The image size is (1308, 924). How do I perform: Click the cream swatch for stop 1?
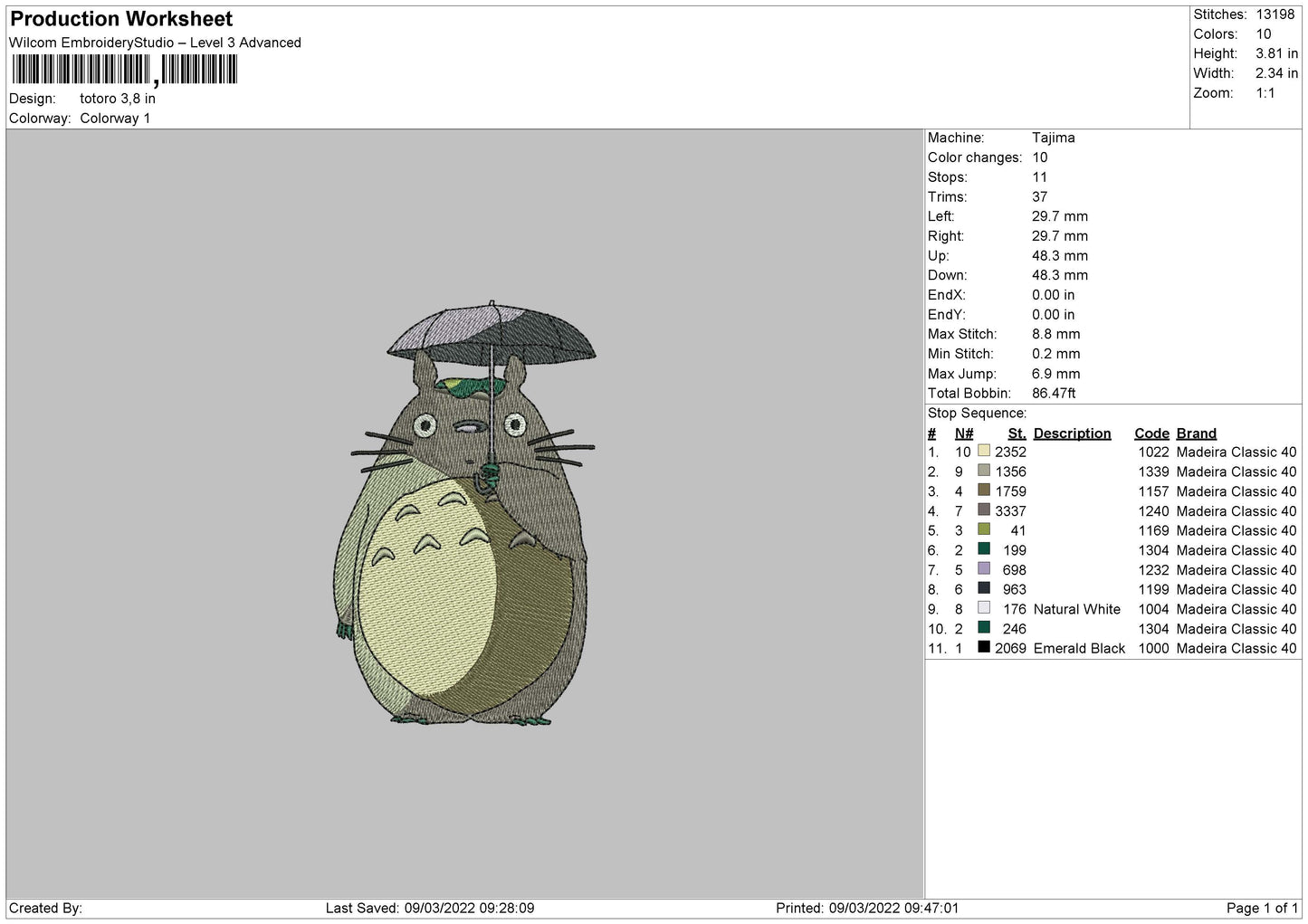tap(984, 452)
